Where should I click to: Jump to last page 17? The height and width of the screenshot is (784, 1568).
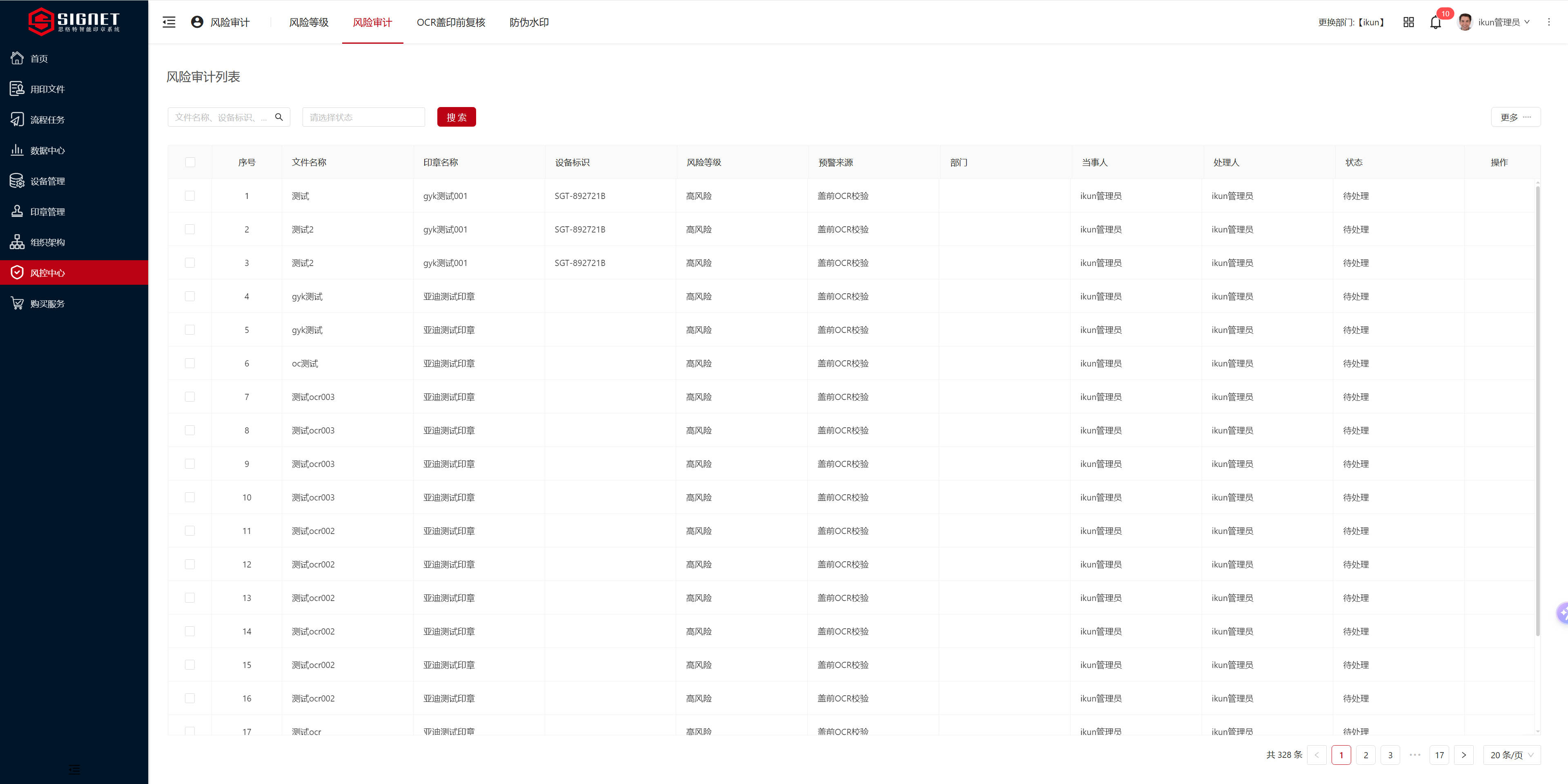(x=1439, y=755)
